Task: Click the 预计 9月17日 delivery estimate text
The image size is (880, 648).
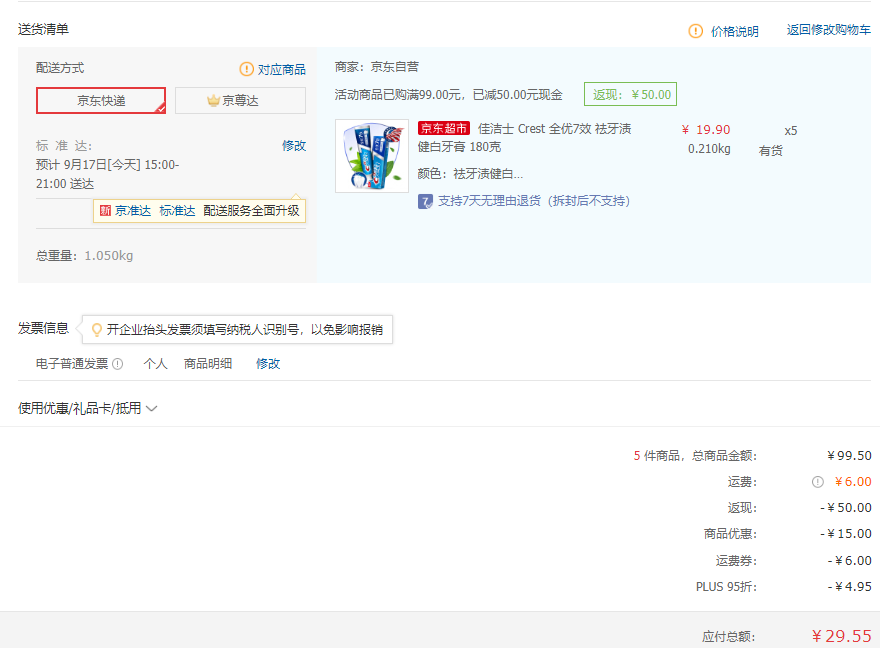Action: [108, 174]
